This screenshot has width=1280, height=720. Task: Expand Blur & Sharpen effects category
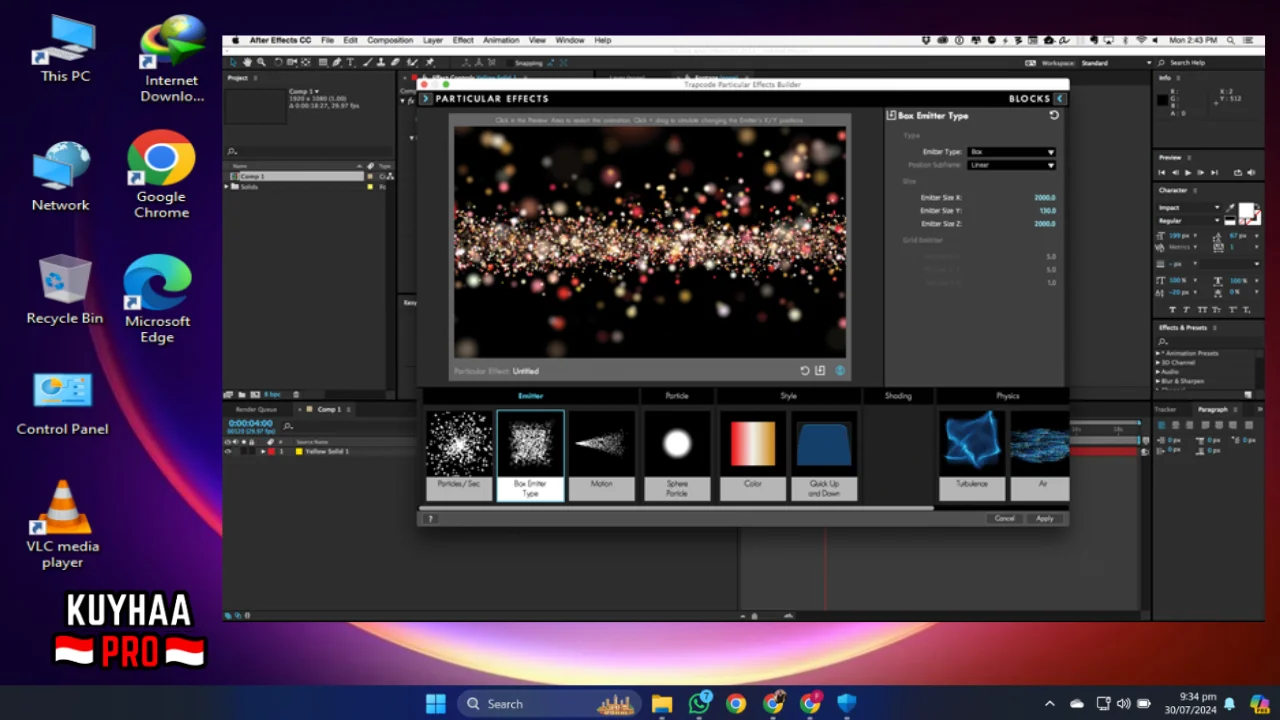click(1158, 381)
